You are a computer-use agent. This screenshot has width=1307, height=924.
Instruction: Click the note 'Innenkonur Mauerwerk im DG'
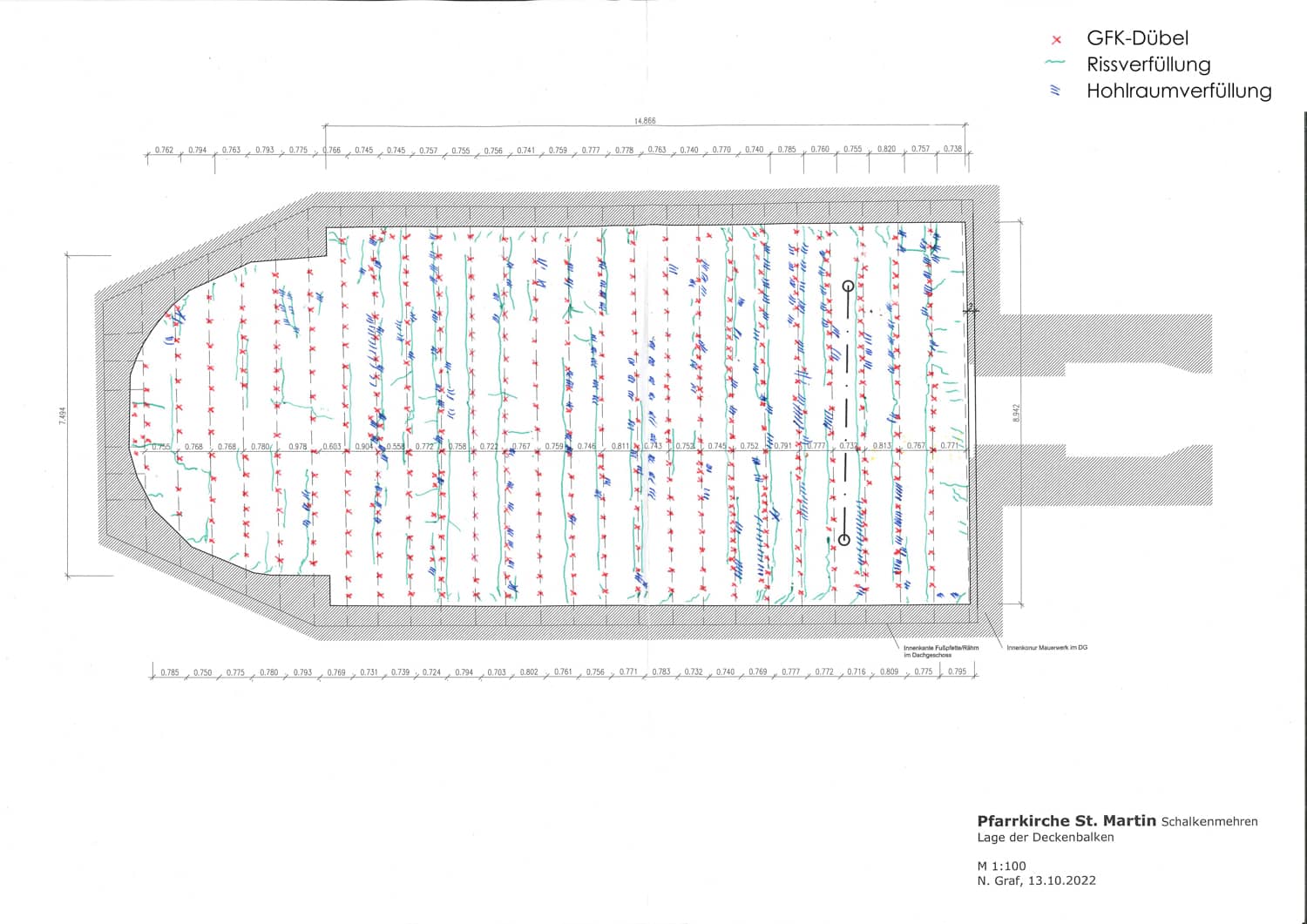pos(1046,647)
